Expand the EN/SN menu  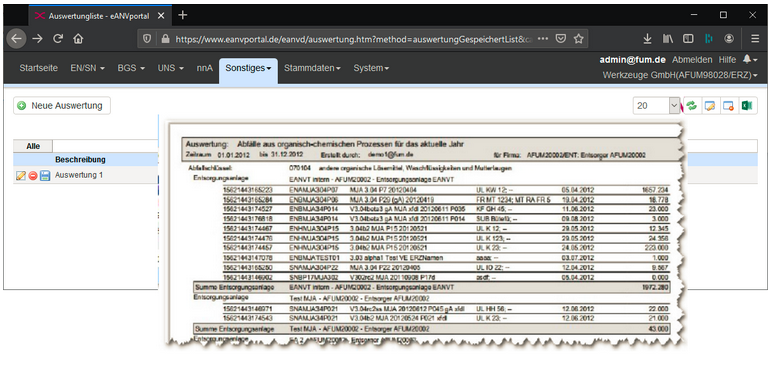coord(88,68)
